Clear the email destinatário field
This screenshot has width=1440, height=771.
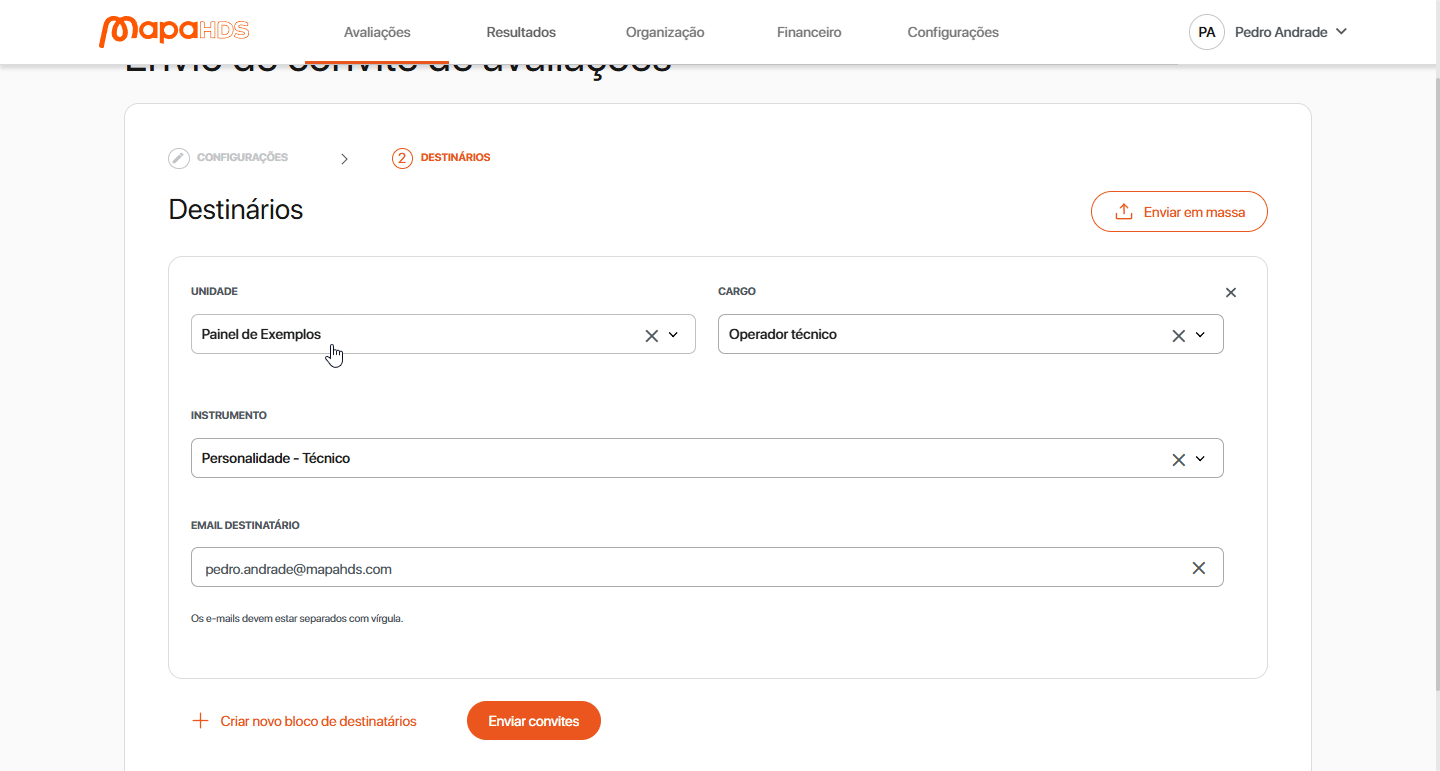coord(1198,568)
